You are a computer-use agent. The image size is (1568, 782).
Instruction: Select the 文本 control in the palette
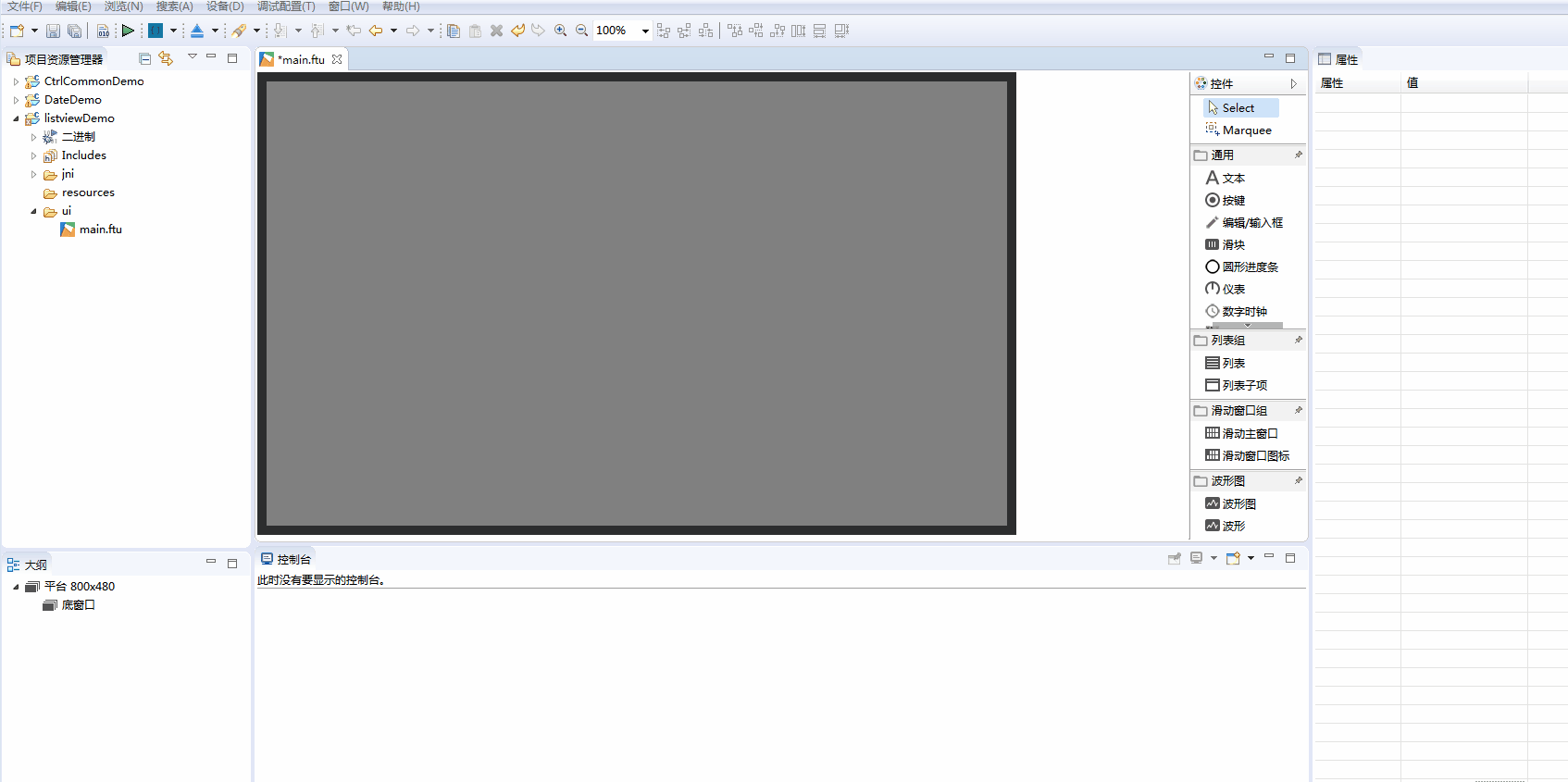point(1226,178)
